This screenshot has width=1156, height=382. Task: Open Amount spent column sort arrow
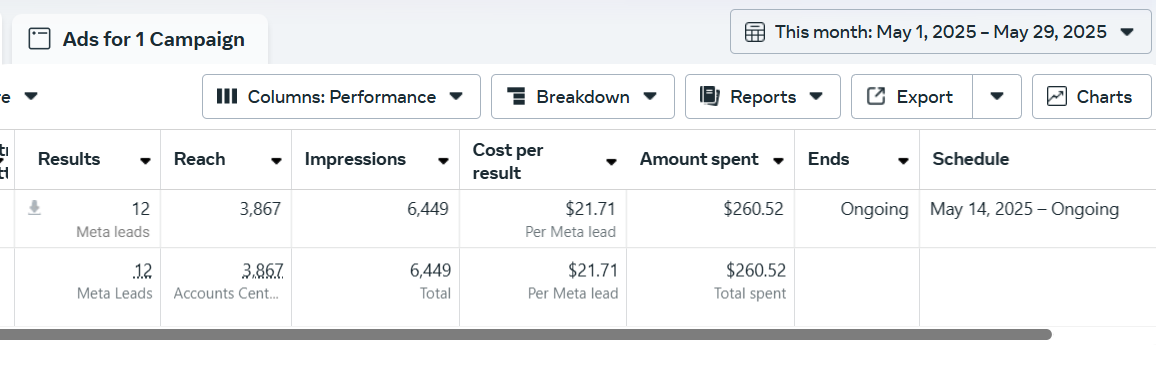pyautogui.click(x=778, y=162)
